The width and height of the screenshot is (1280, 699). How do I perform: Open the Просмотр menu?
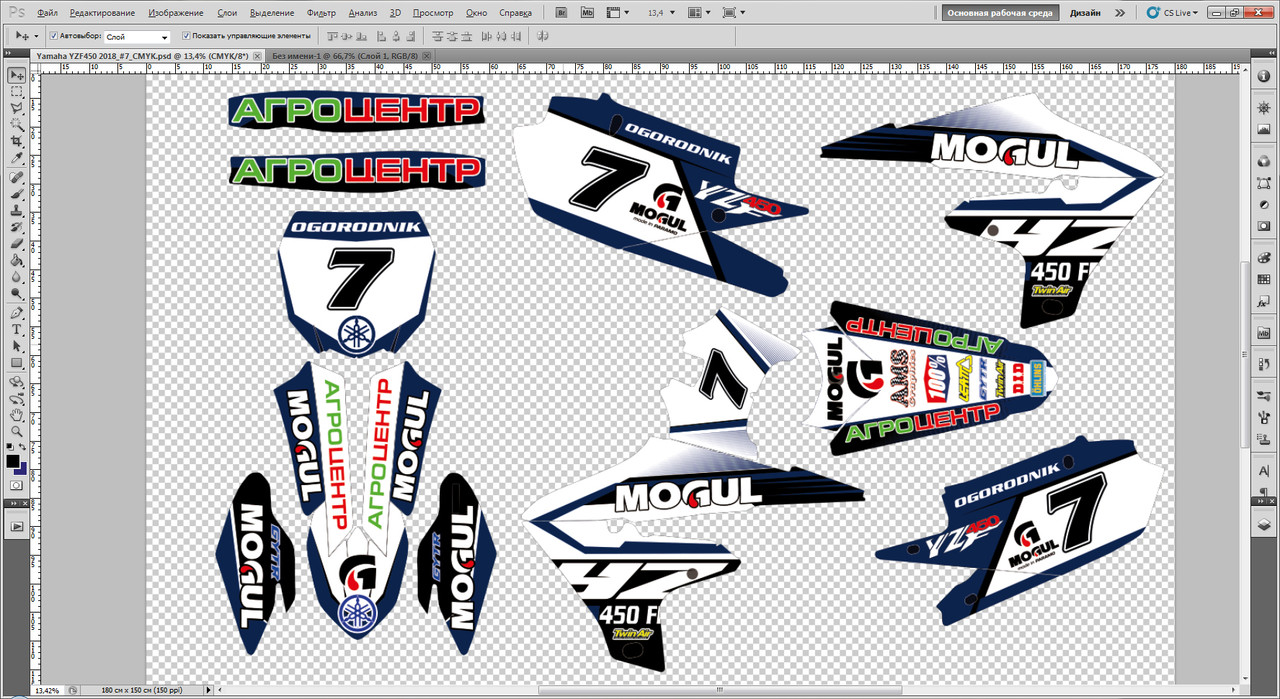tap(432, 13)
